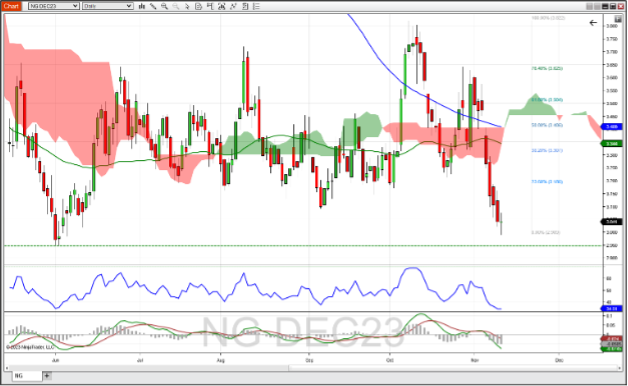Click the Dec label on time axis

pos(559,360)
